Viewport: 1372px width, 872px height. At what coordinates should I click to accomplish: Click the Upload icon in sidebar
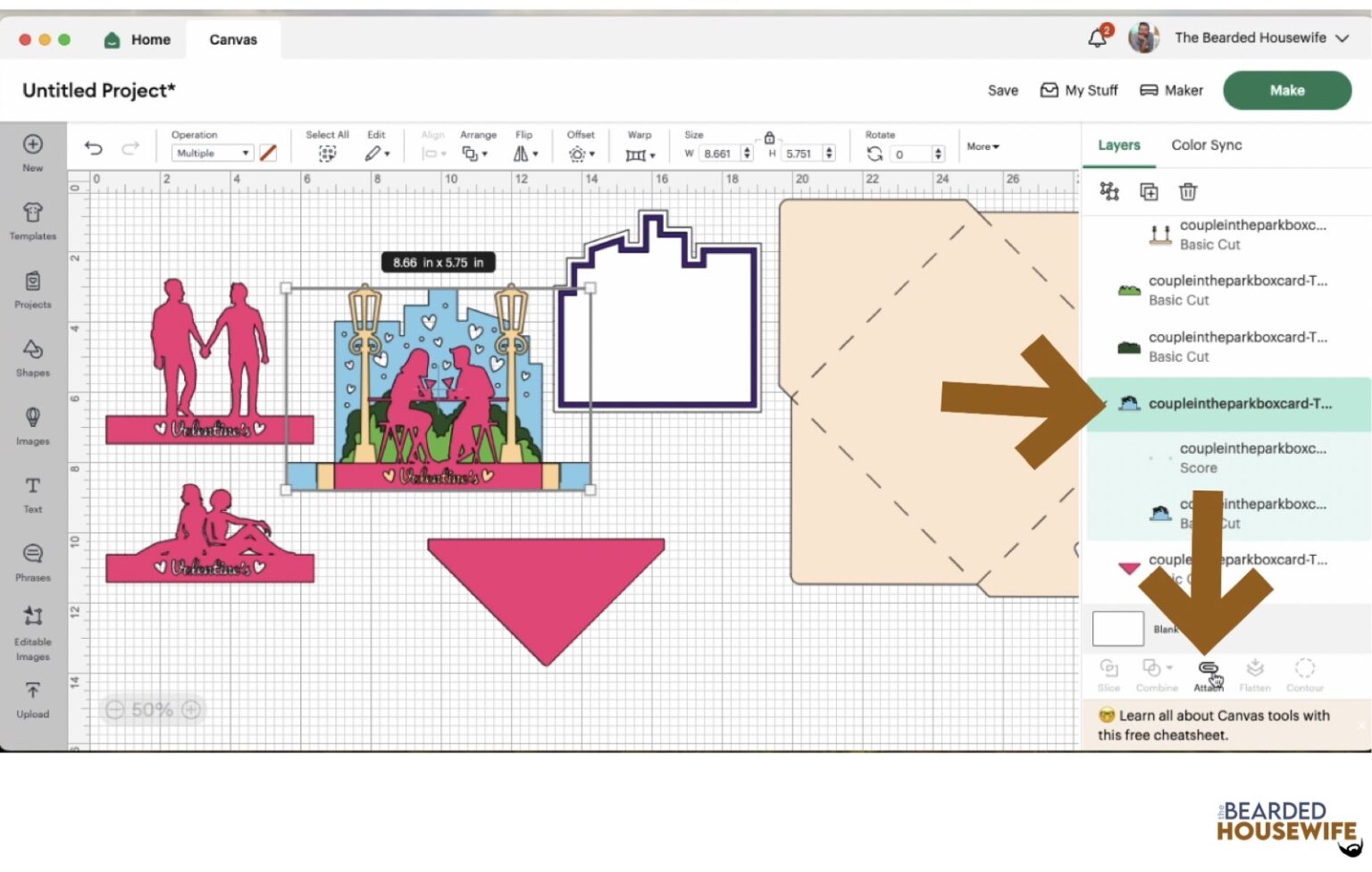point(33,700)
